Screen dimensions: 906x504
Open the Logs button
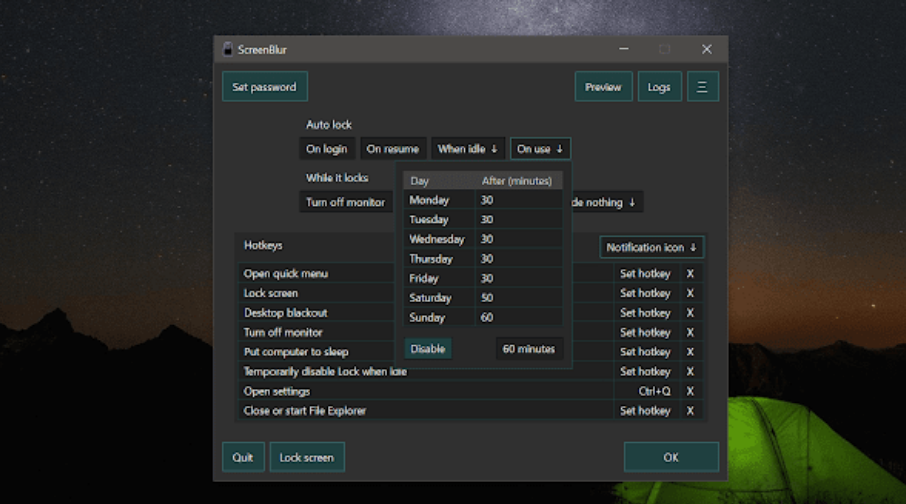[659, 87]
